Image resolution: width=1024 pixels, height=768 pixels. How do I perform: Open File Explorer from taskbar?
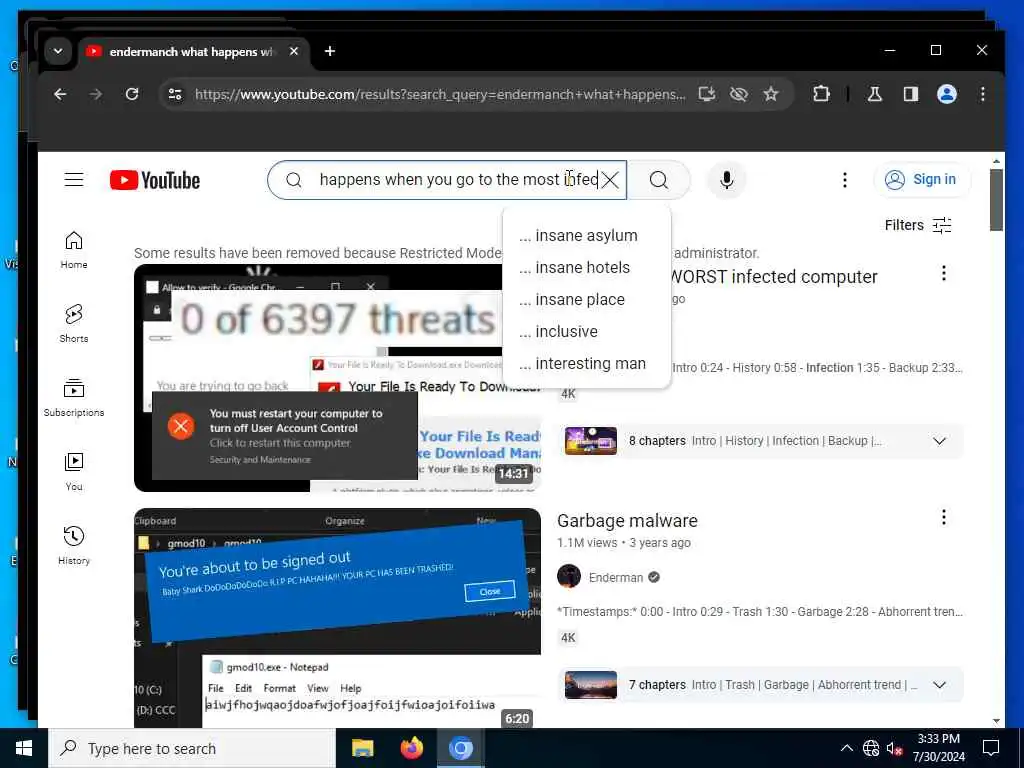tap(362, 748)
